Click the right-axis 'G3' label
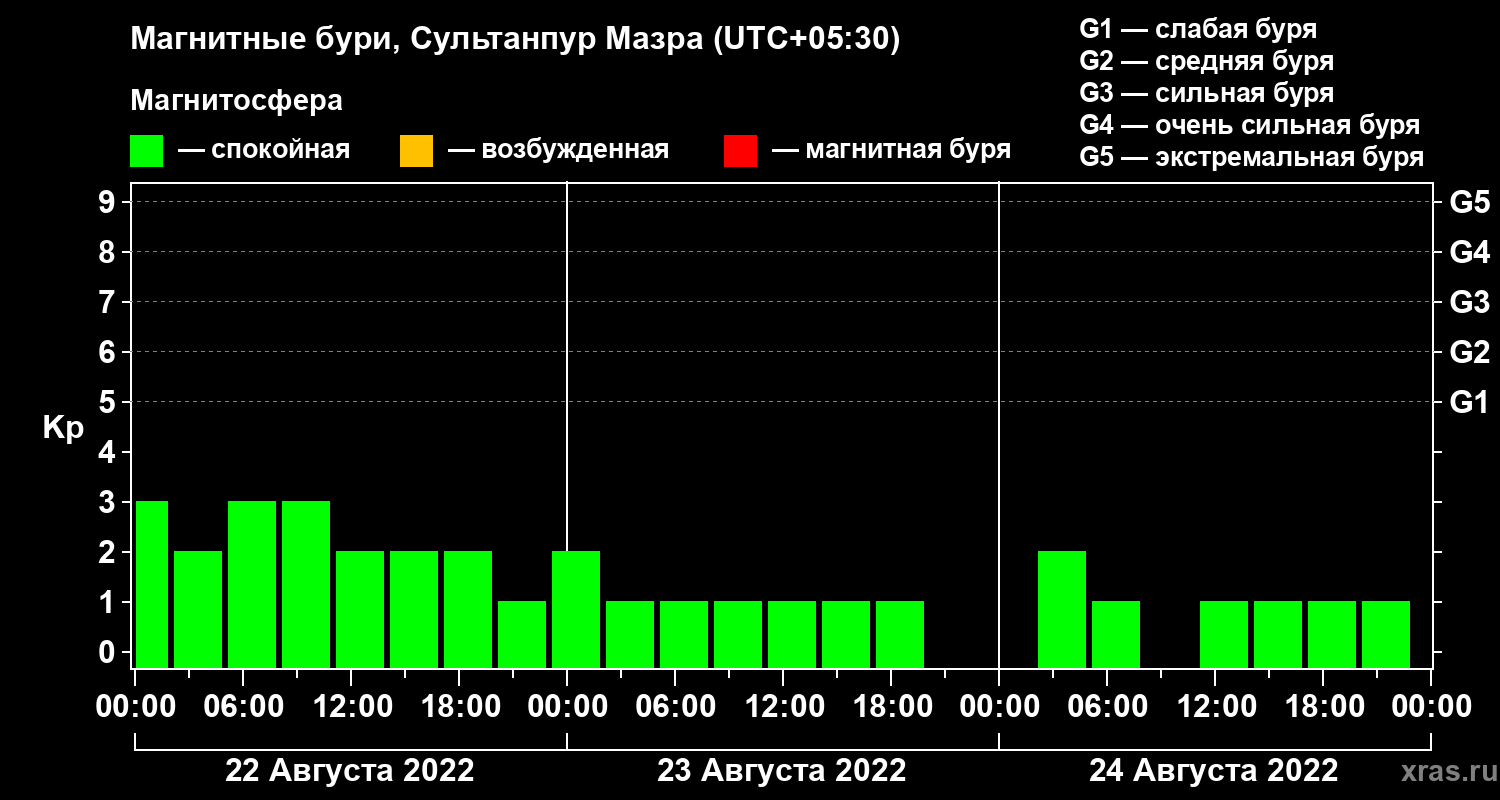 pyautogui.click(x=1469, y=302)
